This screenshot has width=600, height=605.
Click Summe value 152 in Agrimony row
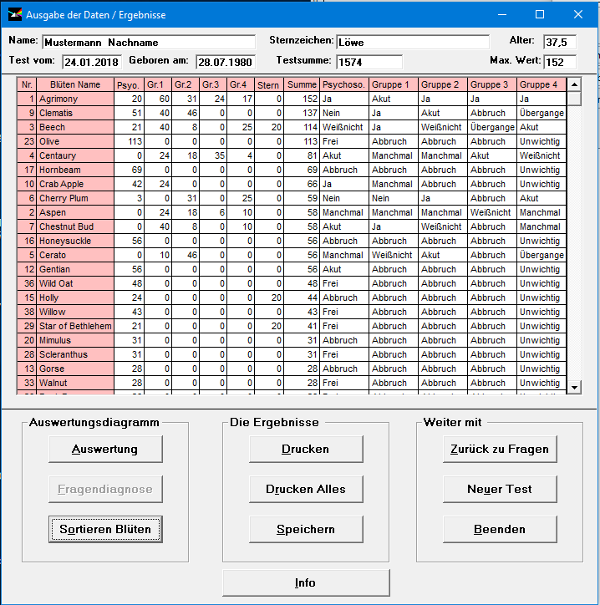tap(301, 99)
